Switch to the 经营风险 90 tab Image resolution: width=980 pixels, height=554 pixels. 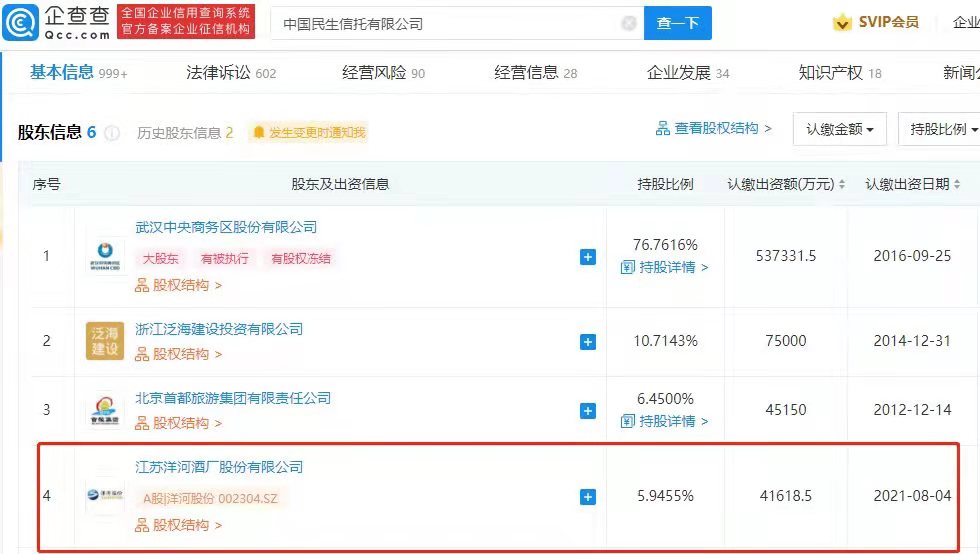[383, 73]
